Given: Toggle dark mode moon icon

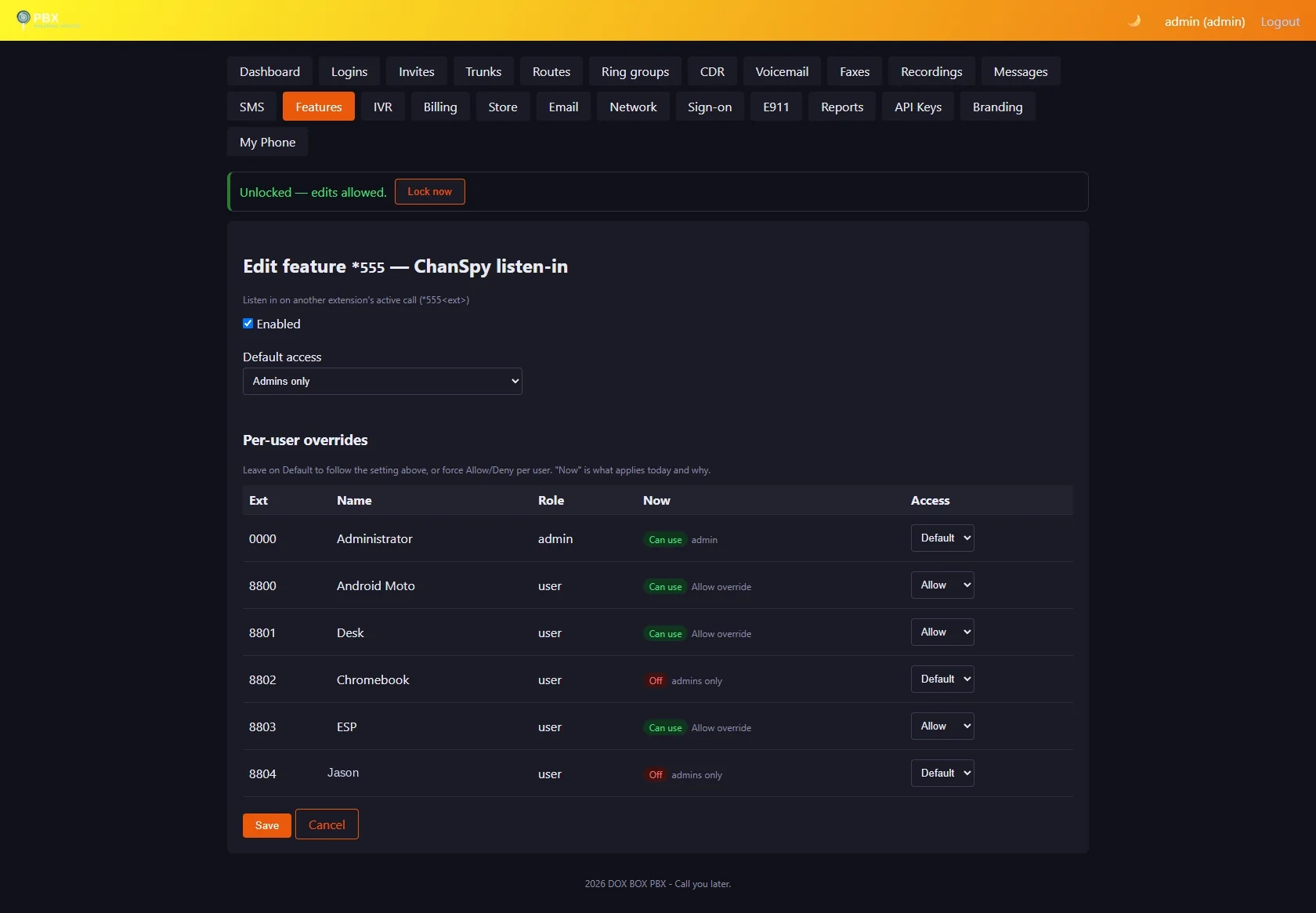Looking at the screenshot, I should 1134,21.
